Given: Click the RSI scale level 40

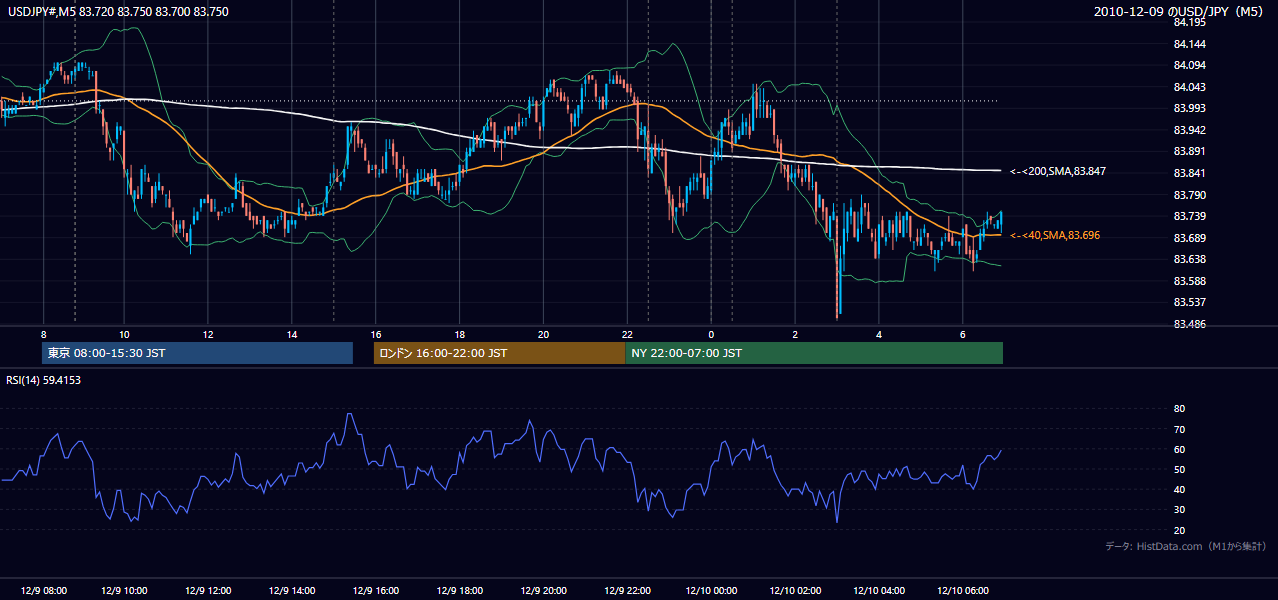Looking at the screenshot, I should click(1179, 489).
